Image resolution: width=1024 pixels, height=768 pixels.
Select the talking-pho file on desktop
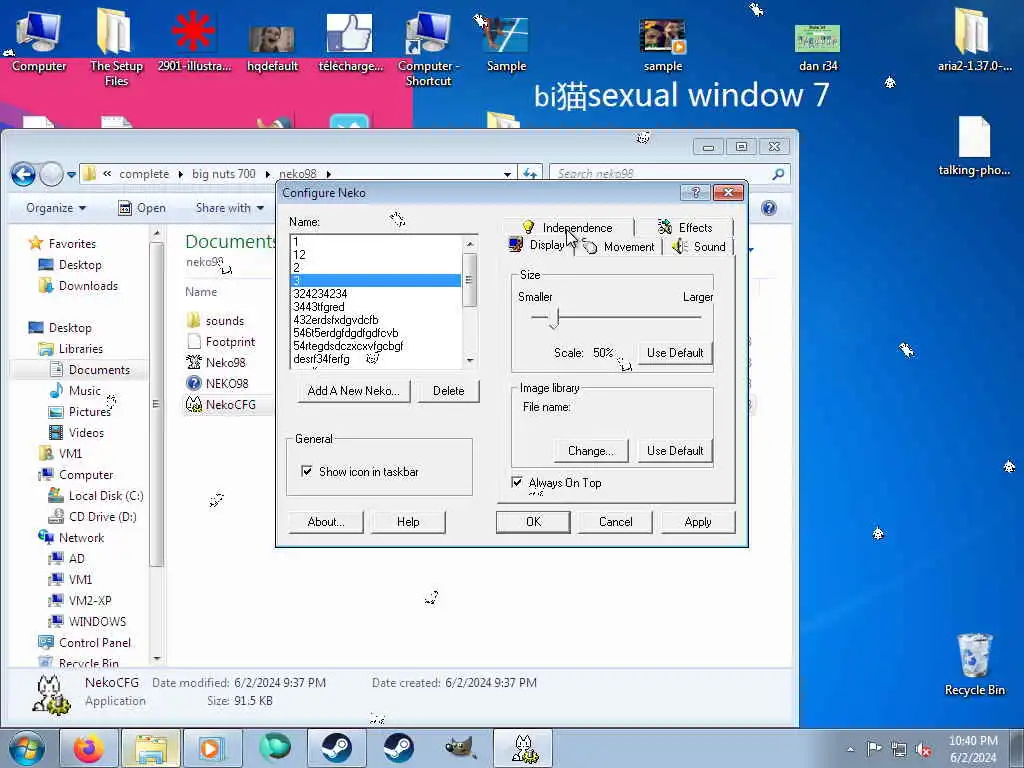(974, 146)
